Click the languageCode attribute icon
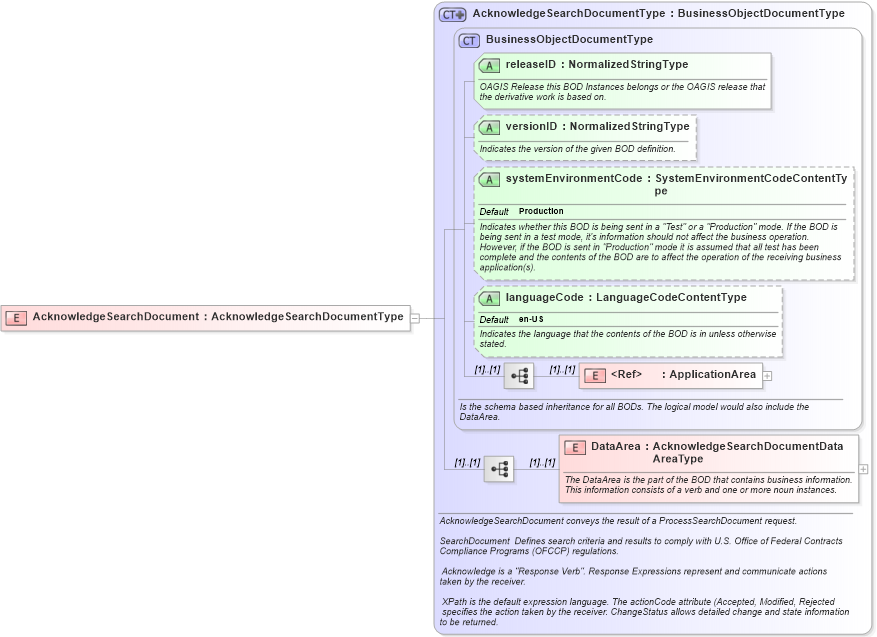The image size is (877, 637). click(x=489, y=297)
